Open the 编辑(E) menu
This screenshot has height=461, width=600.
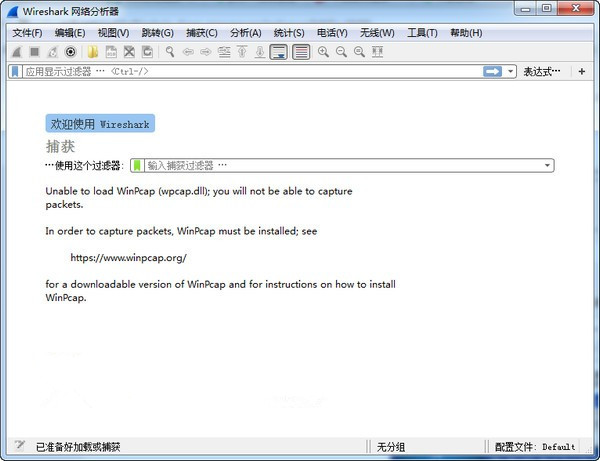[x=70, y=33]
